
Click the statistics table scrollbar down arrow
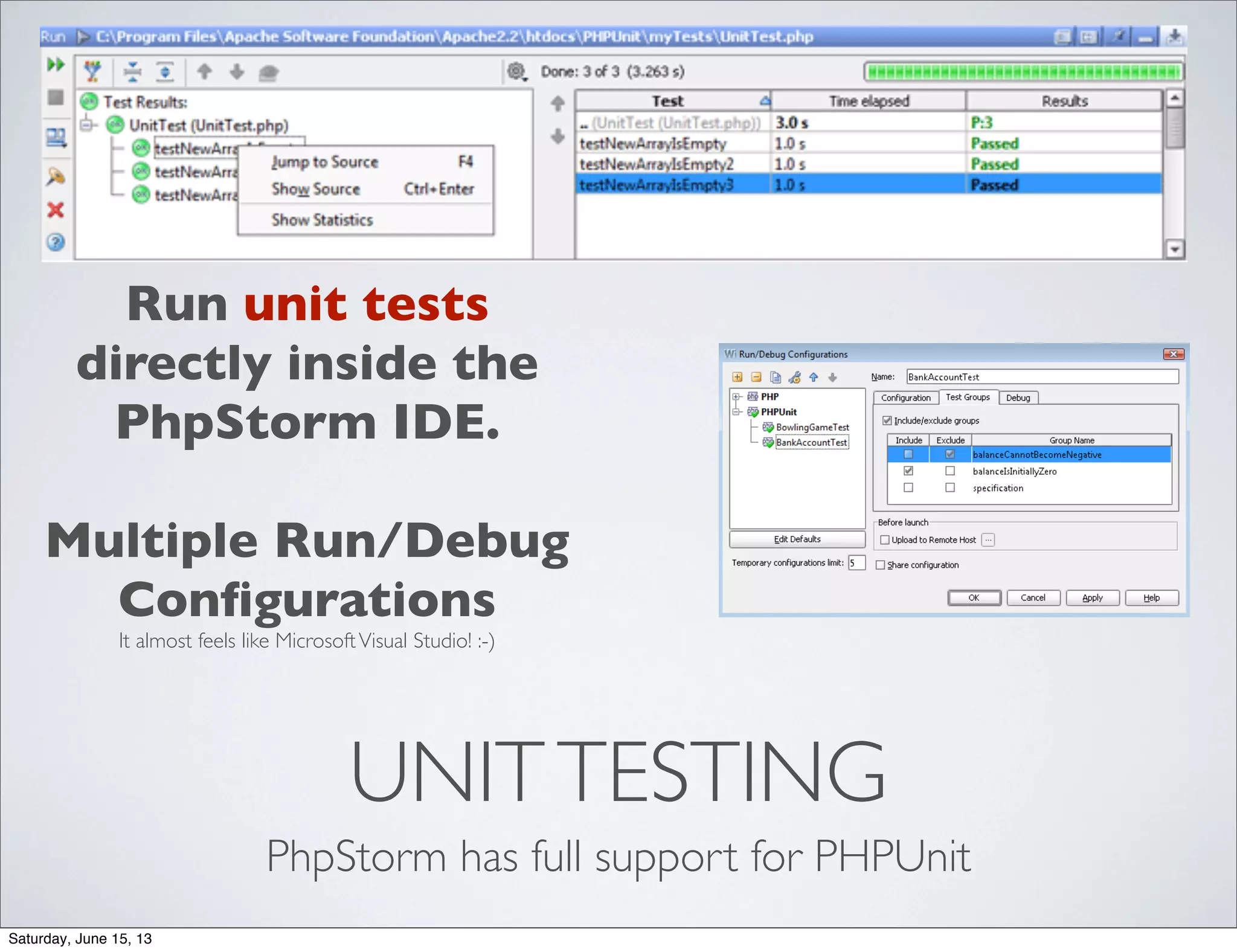(1174, 249)
